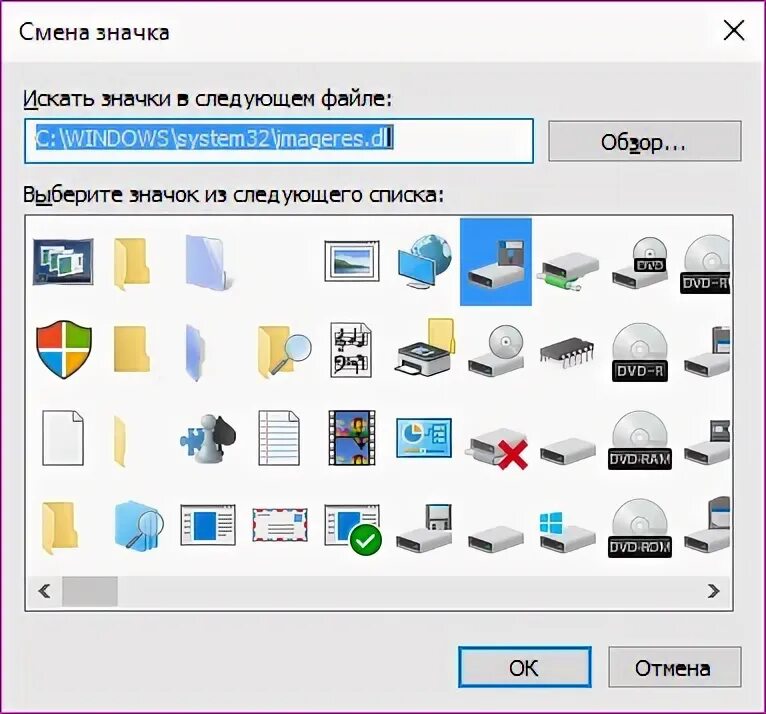The height and width of the screenshot is (714, 766).
Task: Choose the framed landscape picture icon
Action: (352, 261)
